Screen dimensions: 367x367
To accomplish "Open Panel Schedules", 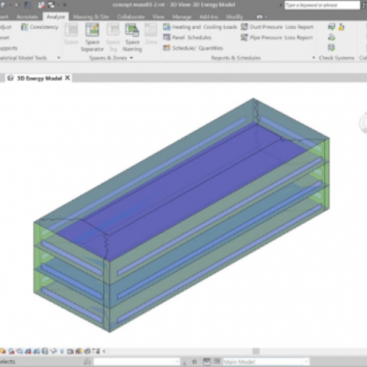I will point(187,37).
